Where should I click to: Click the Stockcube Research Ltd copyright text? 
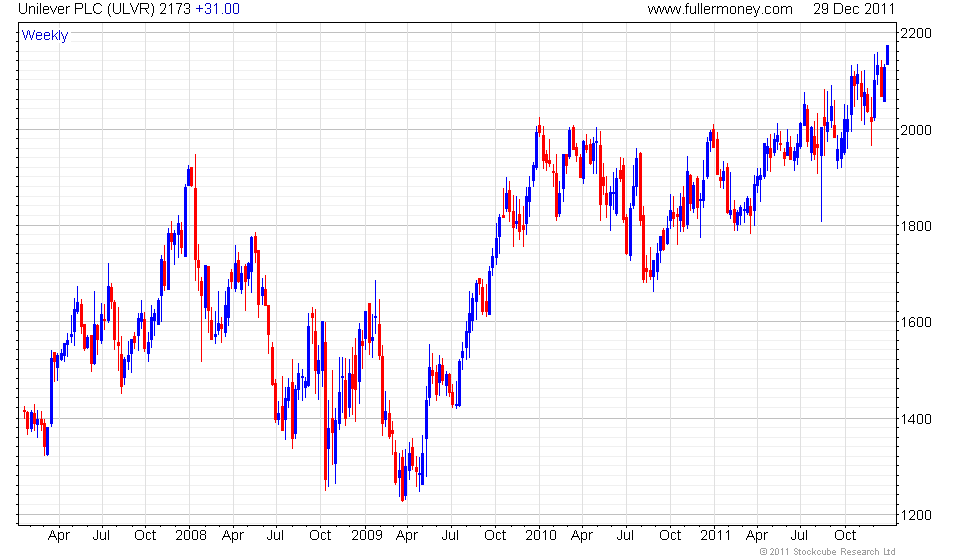827,552
